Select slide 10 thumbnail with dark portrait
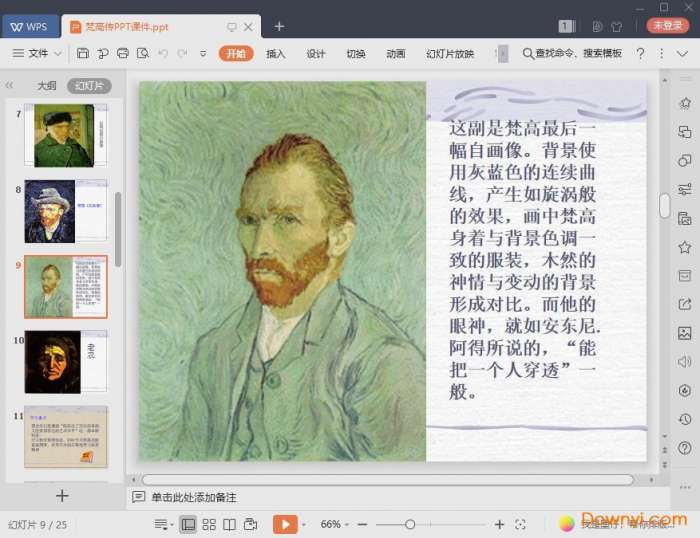700x538 pixels. coord(65,361)
